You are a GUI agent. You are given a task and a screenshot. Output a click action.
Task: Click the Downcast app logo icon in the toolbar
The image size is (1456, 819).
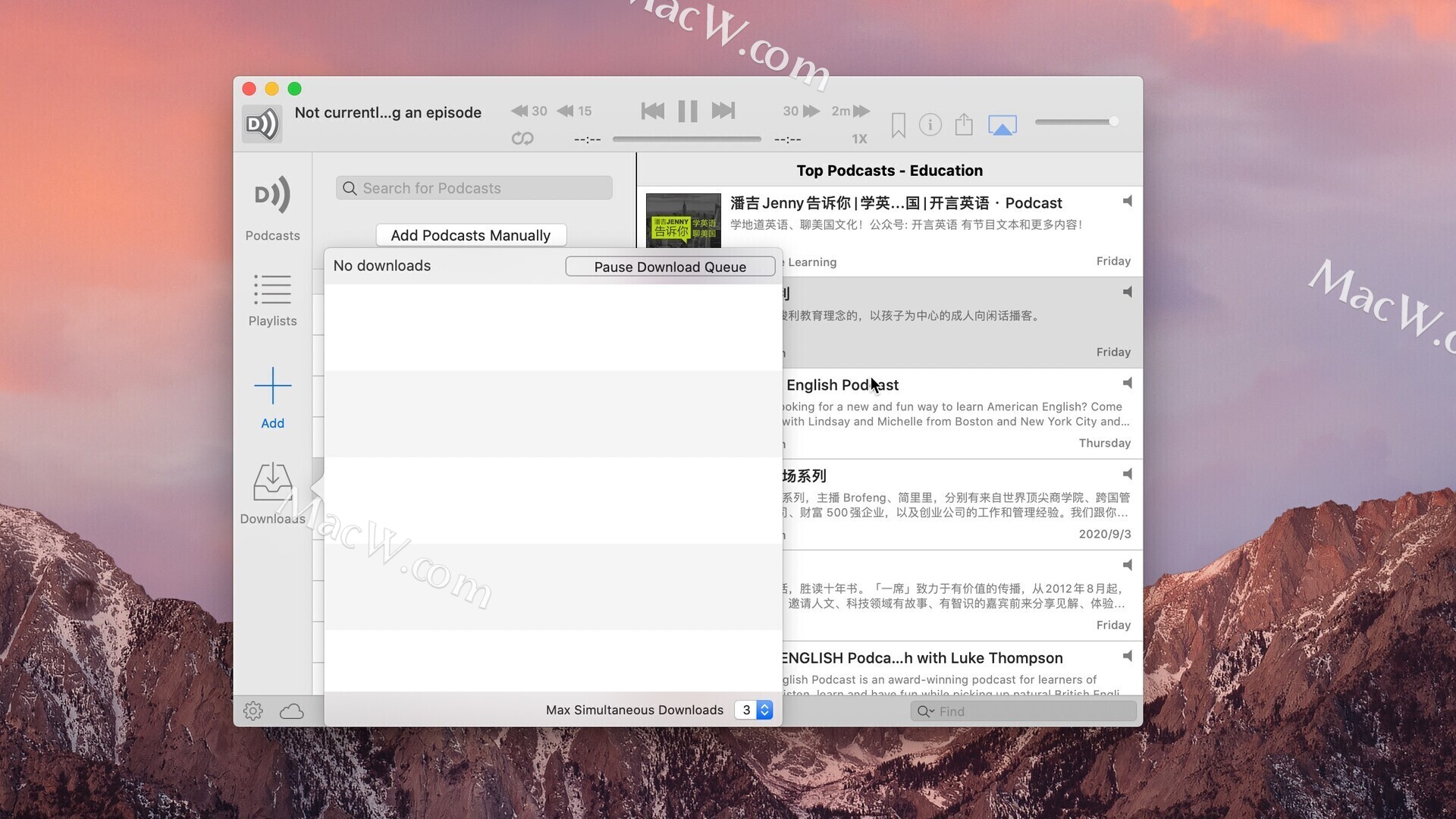(262, 124)
